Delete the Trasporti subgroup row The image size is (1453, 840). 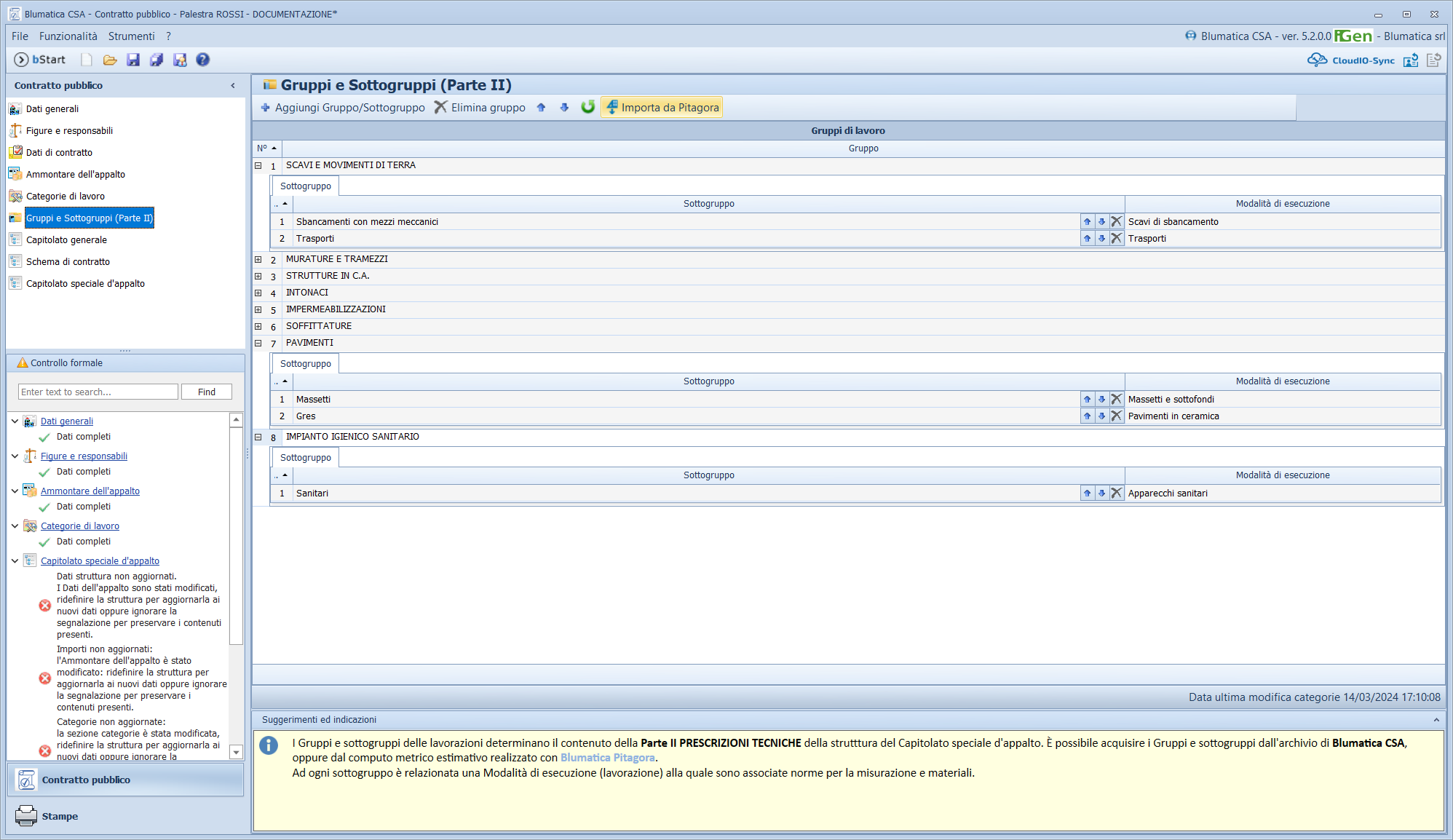tap(1117, 239)
